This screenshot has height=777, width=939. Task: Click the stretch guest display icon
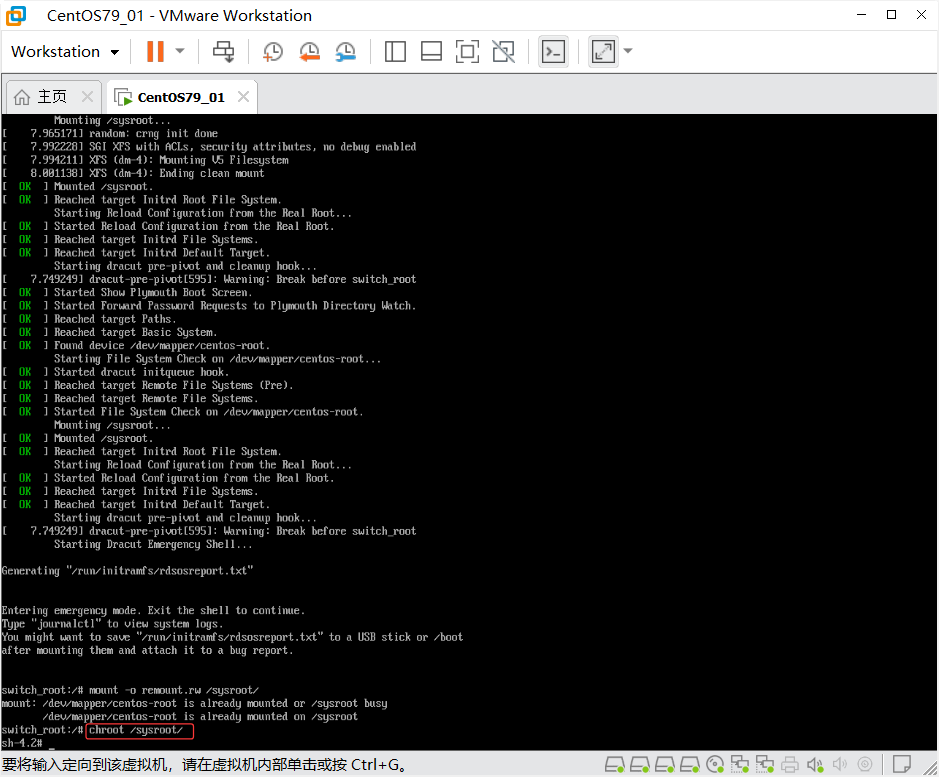pos(603,52)
